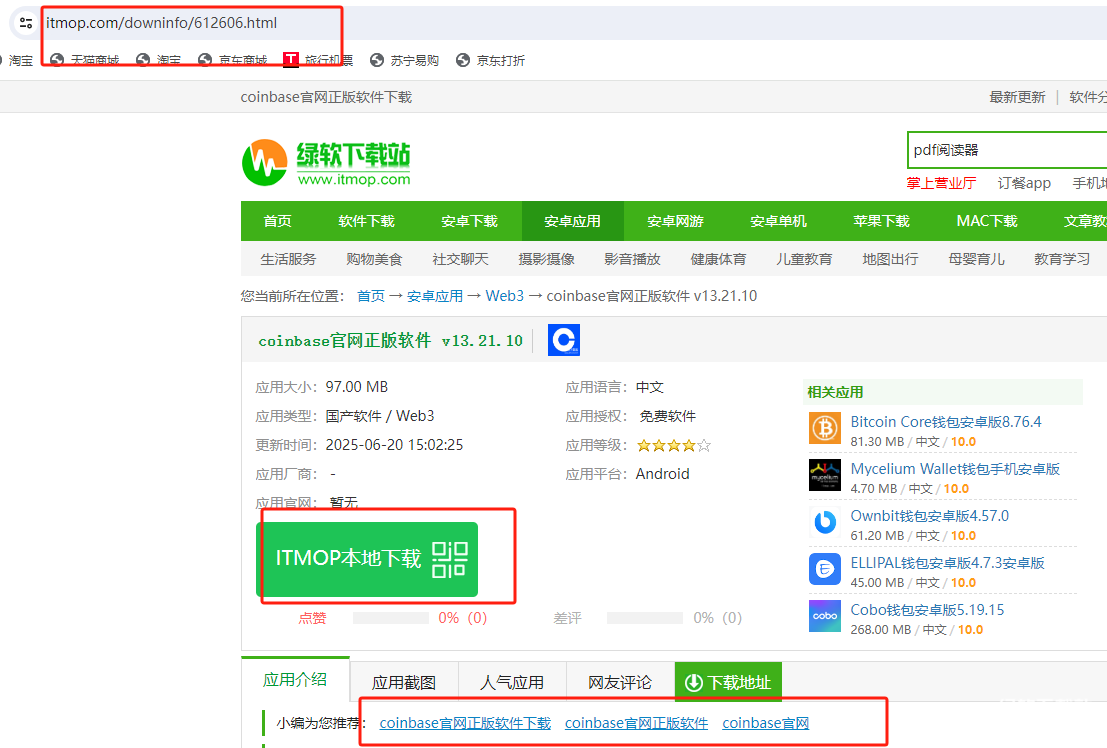Screen dimensions: 1107x748
Task: Click the pdf阅读器 search field
Action: tap(1005, 150)
